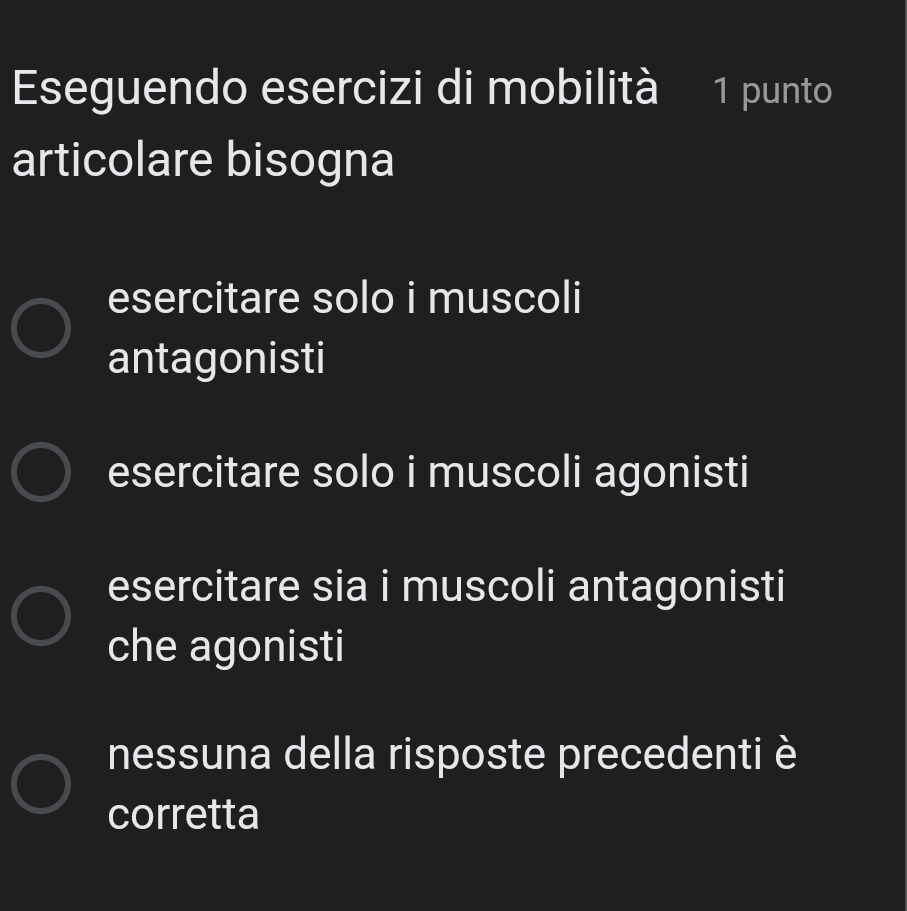
Task: Select the radio button for 'esercitare solo i muscoli antagonisti'
Action: click(x=41, y=327)
